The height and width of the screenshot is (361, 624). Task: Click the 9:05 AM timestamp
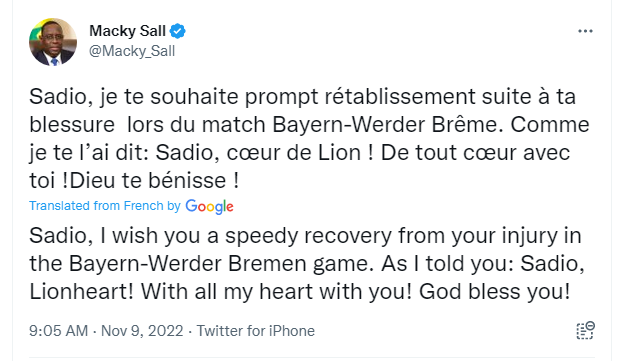[x=58, y=331]
